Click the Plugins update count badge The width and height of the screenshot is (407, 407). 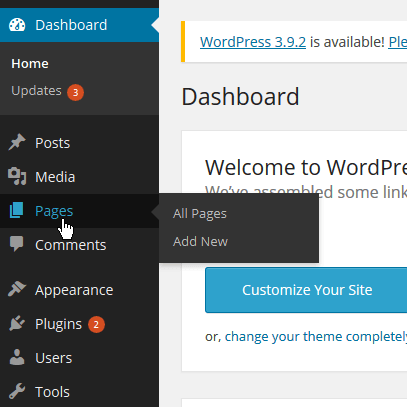click(x=96, y=324)
